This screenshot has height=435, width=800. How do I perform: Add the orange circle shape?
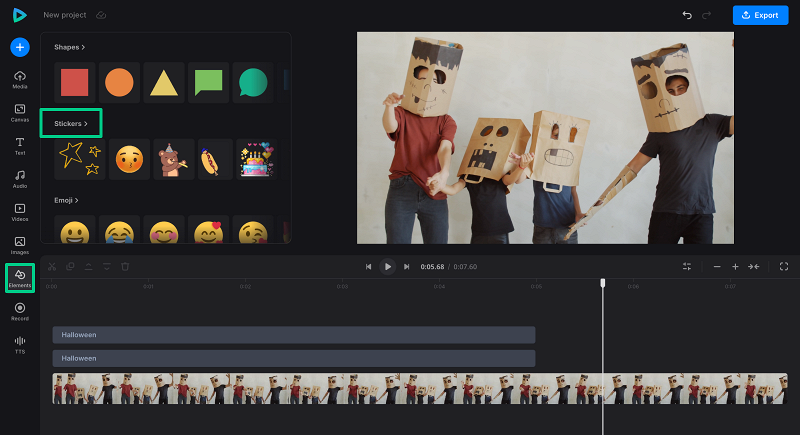tap(119, 83)
